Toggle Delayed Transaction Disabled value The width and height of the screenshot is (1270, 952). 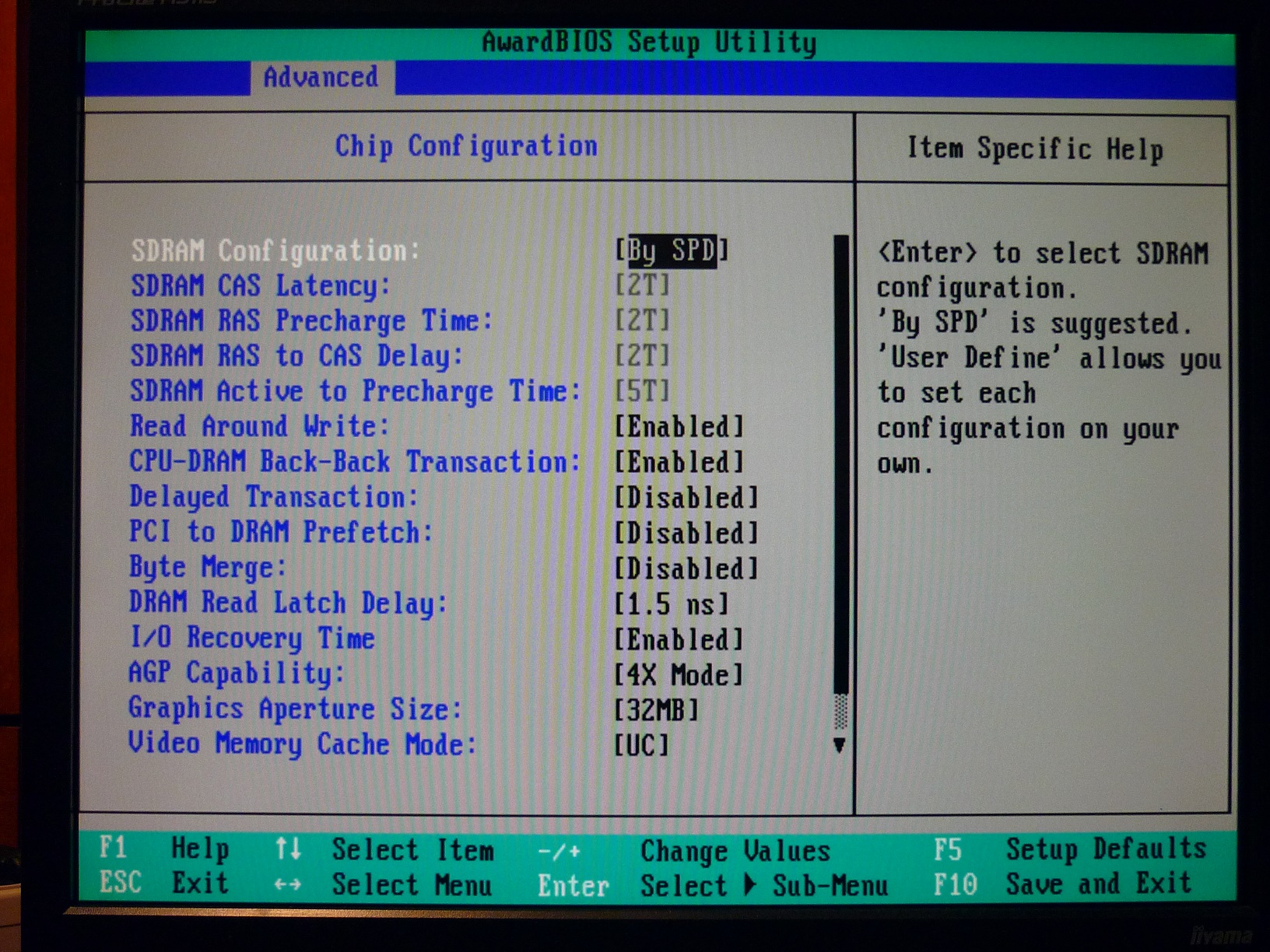[686, 498]
